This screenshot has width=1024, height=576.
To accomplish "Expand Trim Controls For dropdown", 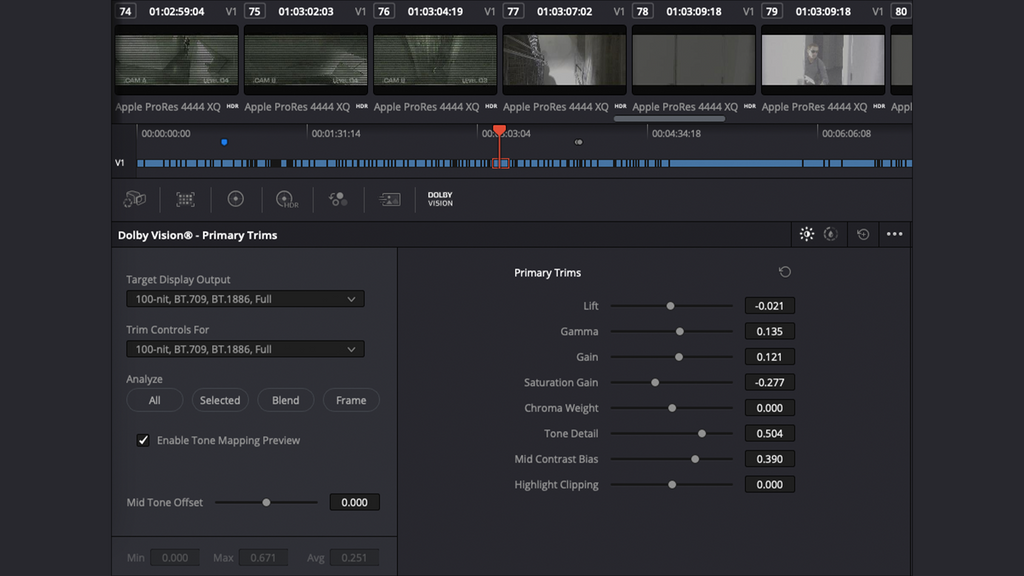I will coord(246,349).
